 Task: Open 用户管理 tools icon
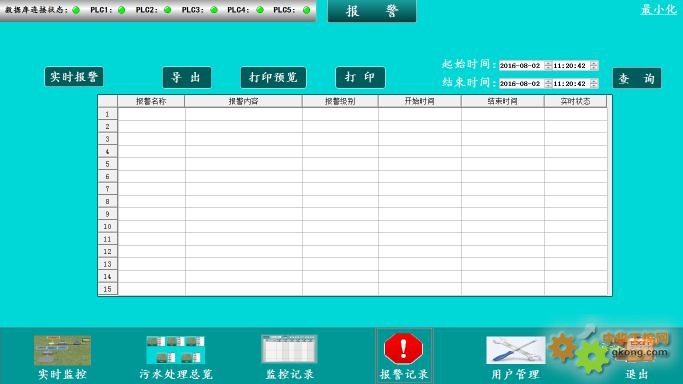(516, 350)
